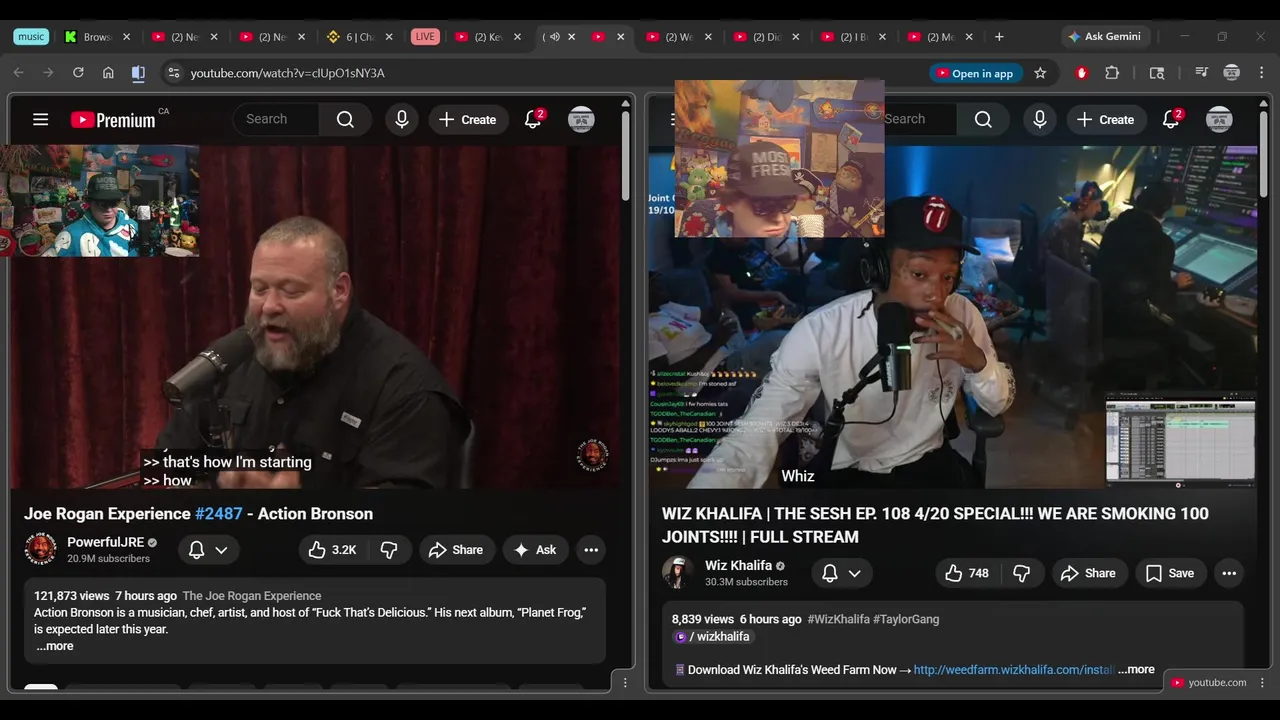Click the Joe Rogan pane scrollbar

coord(626,155)
